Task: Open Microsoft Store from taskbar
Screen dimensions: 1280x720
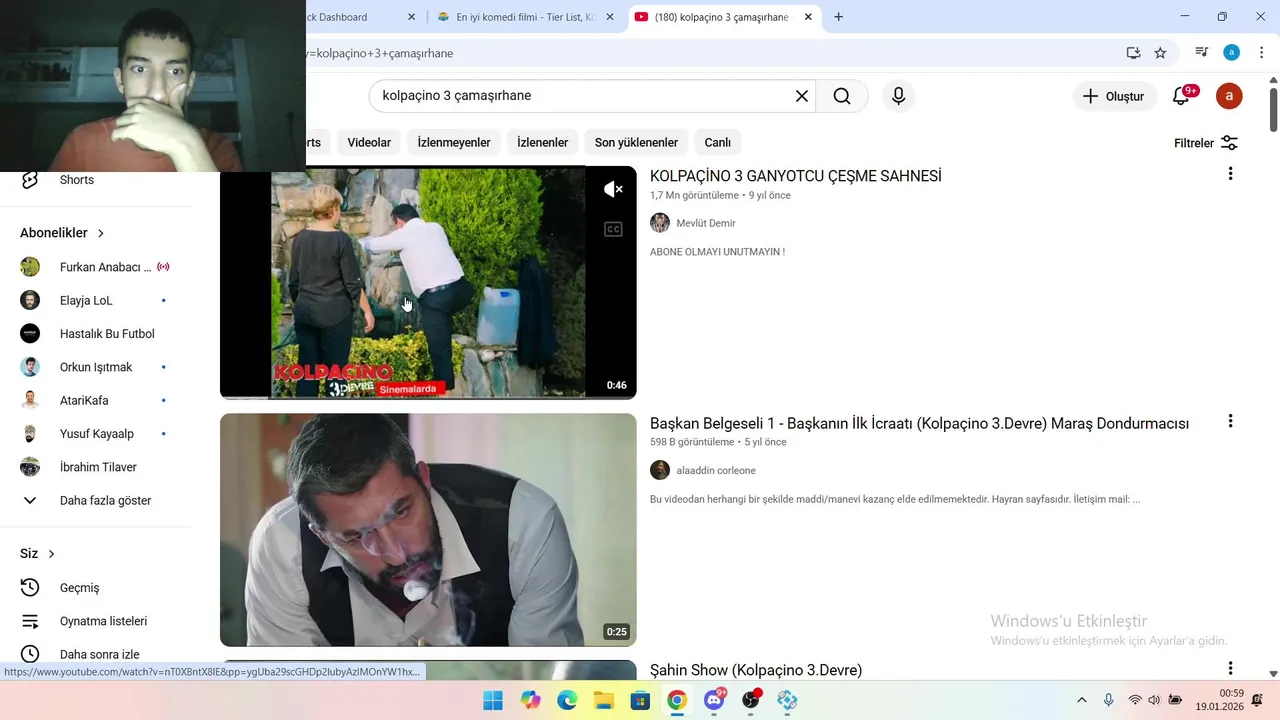Action: [640, 700]
